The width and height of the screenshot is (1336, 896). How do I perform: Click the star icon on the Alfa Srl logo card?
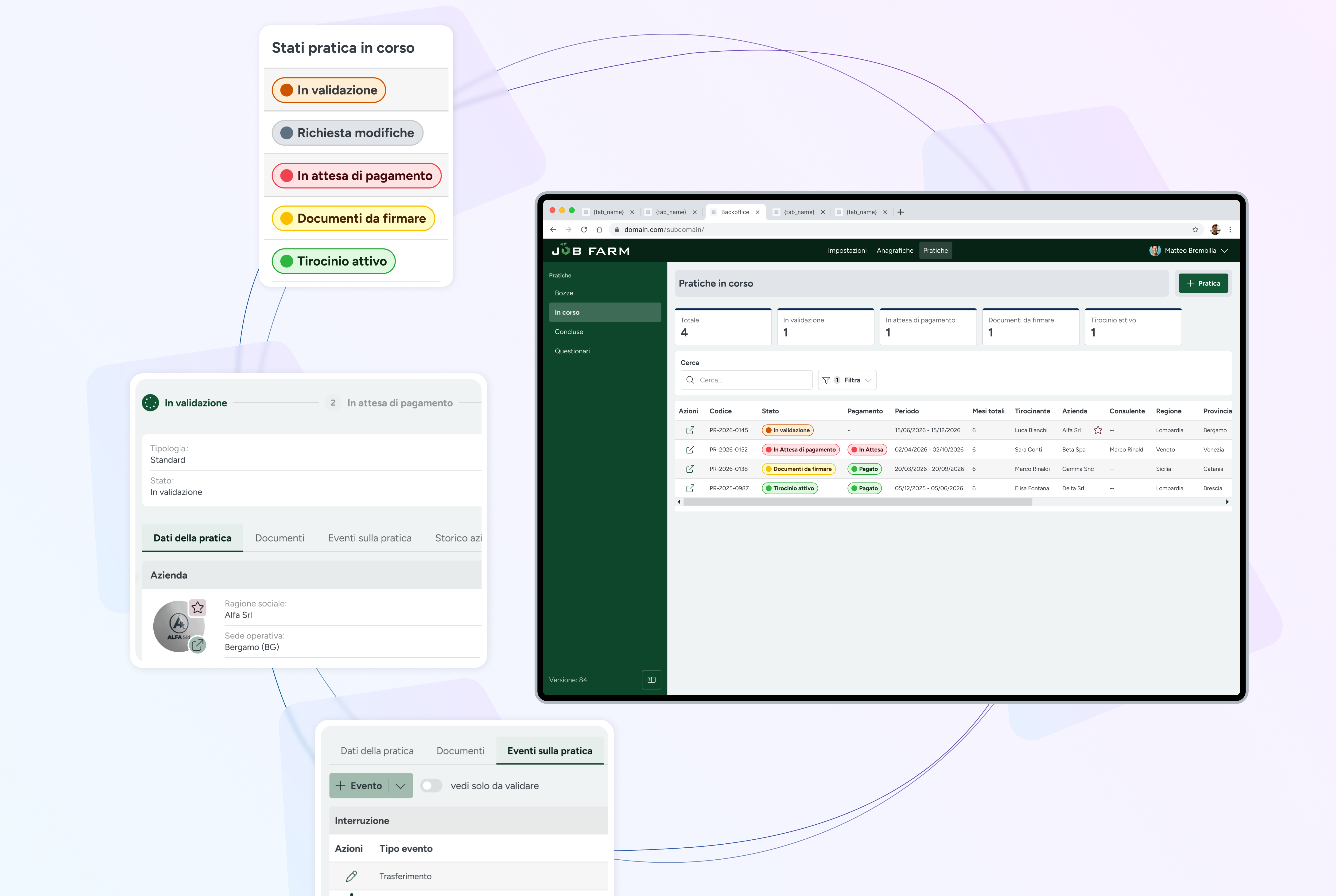198,607
